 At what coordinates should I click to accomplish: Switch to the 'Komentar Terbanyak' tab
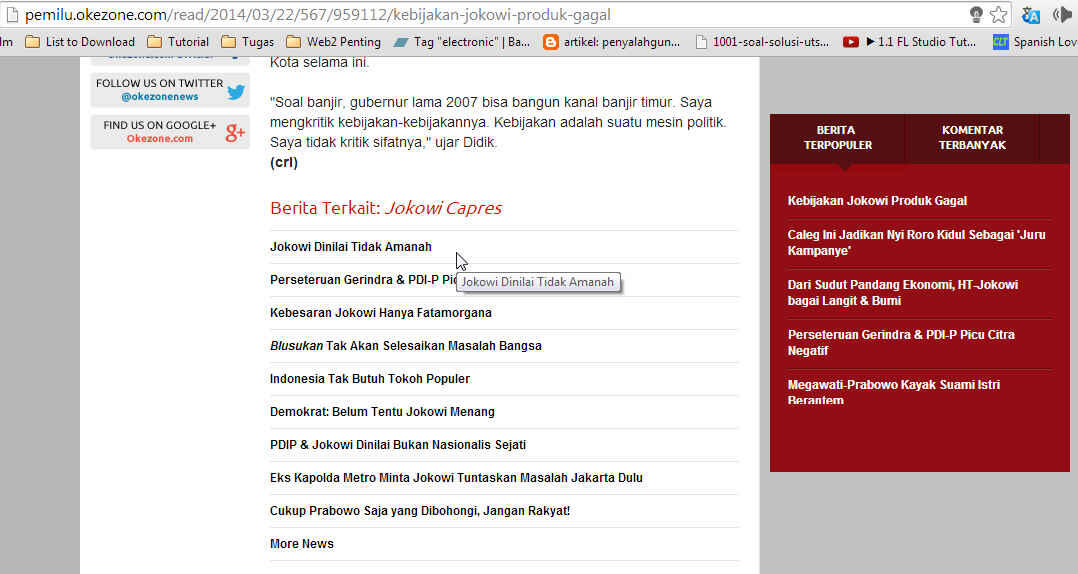click(x=972, y=137)
